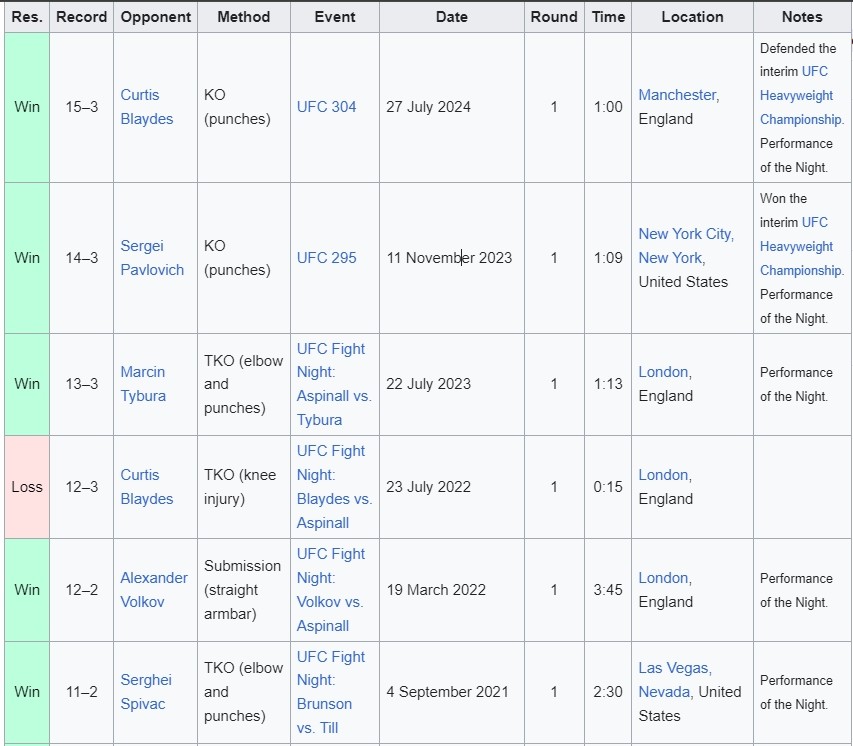Click the Opponent column header
The height and width of the screenshot is (746, 853).
pyautogui.click(x=156, y=17)
